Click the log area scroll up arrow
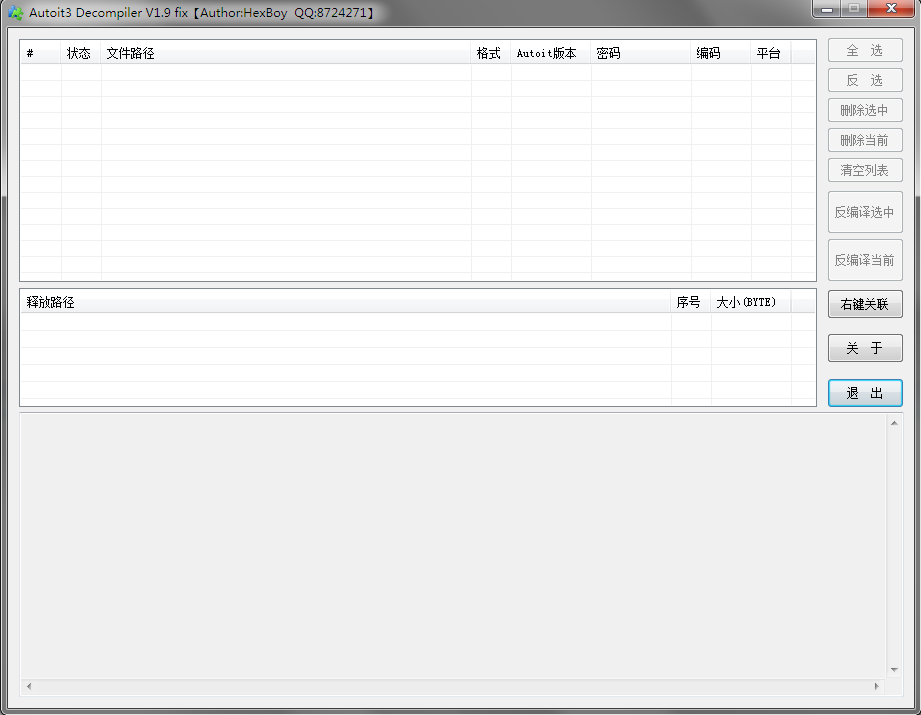Screen dimensions: 921x715 pyautogui.click(x=894, y=423)
